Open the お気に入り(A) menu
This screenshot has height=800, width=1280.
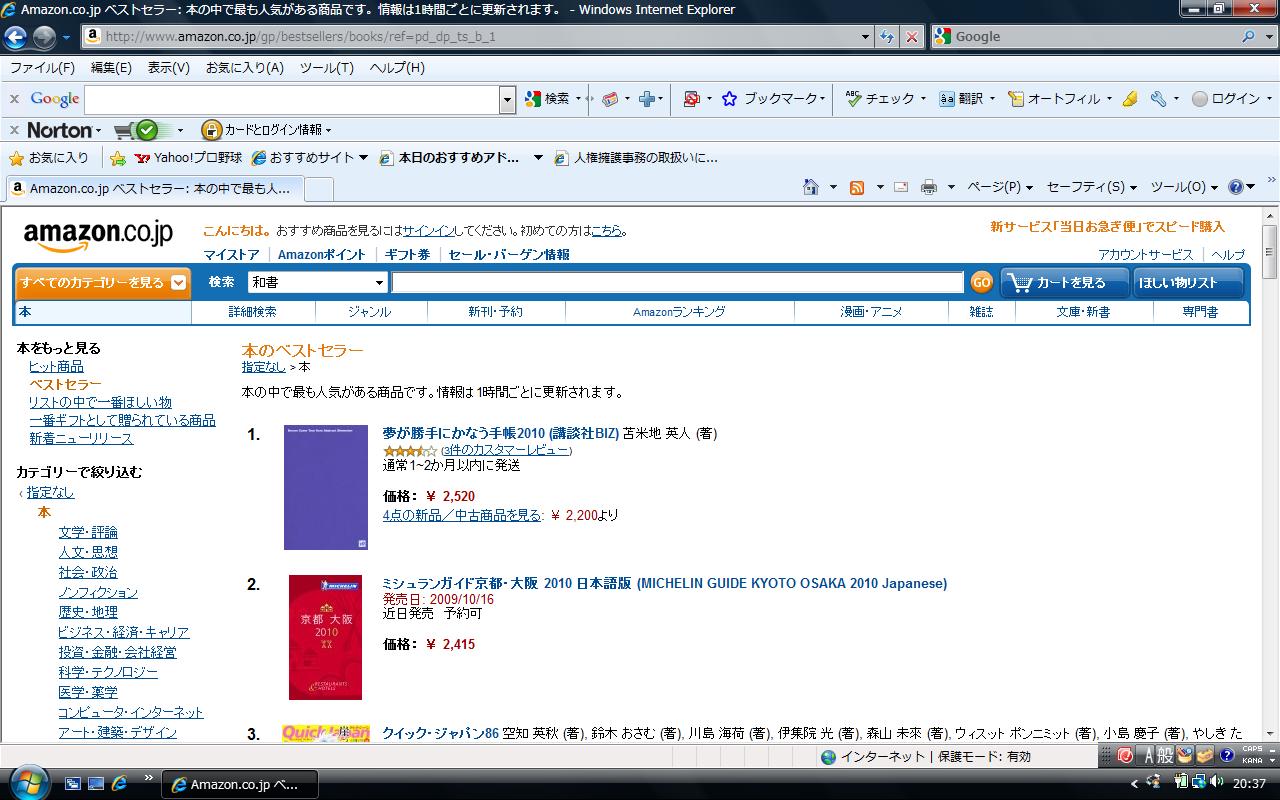pos(245,68)
